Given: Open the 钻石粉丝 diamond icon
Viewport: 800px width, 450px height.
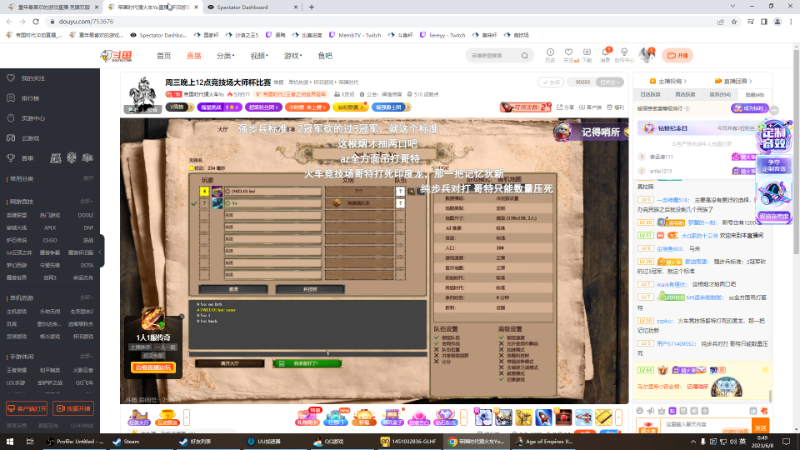Looking at the screenshot, I should point(445,417).
